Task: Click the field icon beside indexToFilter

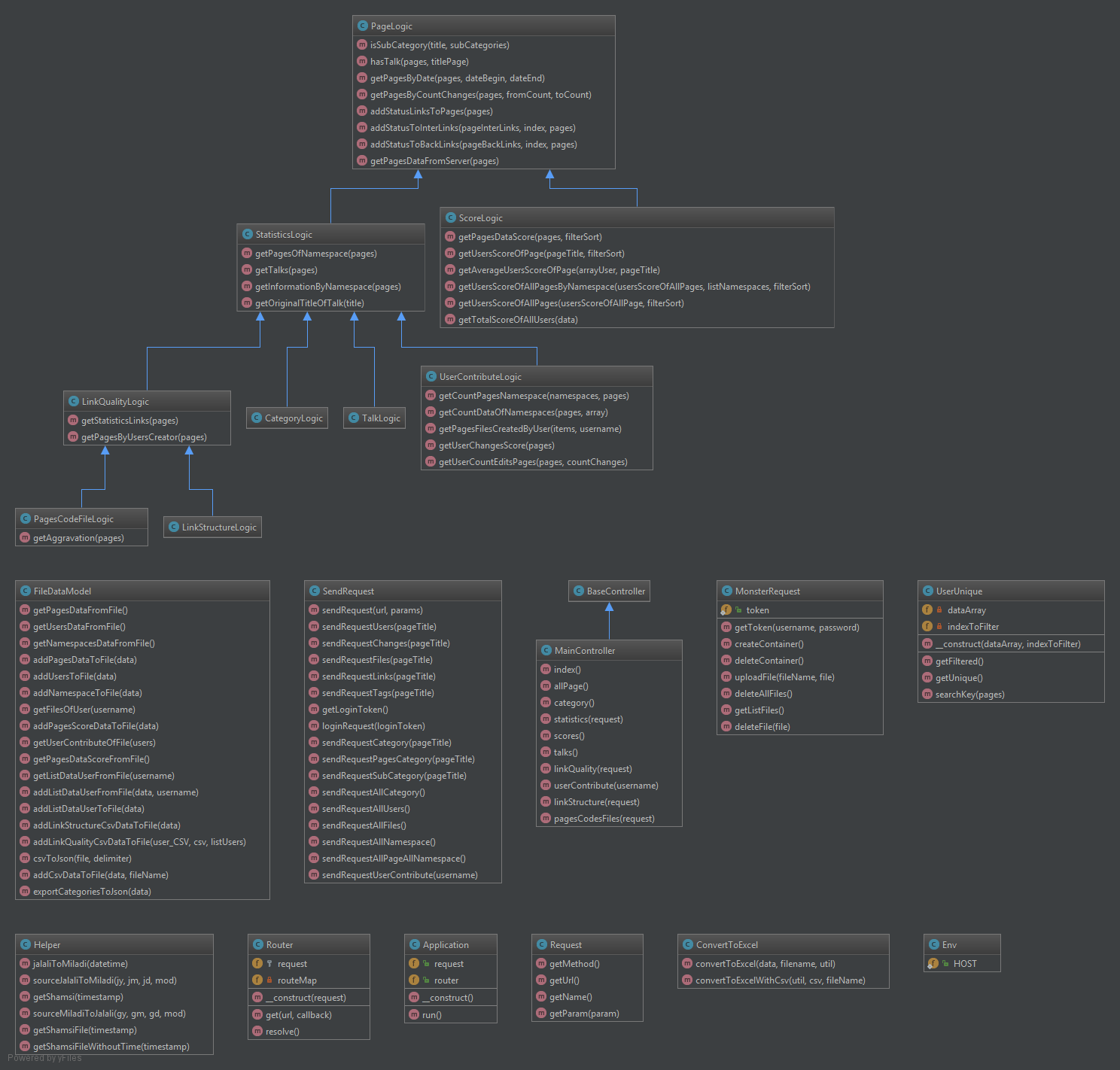Action: tap(927, 626)
